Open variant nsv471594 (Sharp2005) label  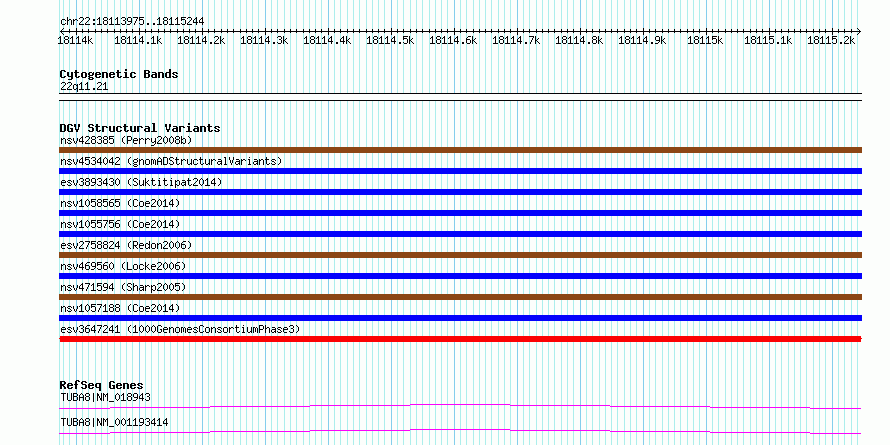coord(123,287)
